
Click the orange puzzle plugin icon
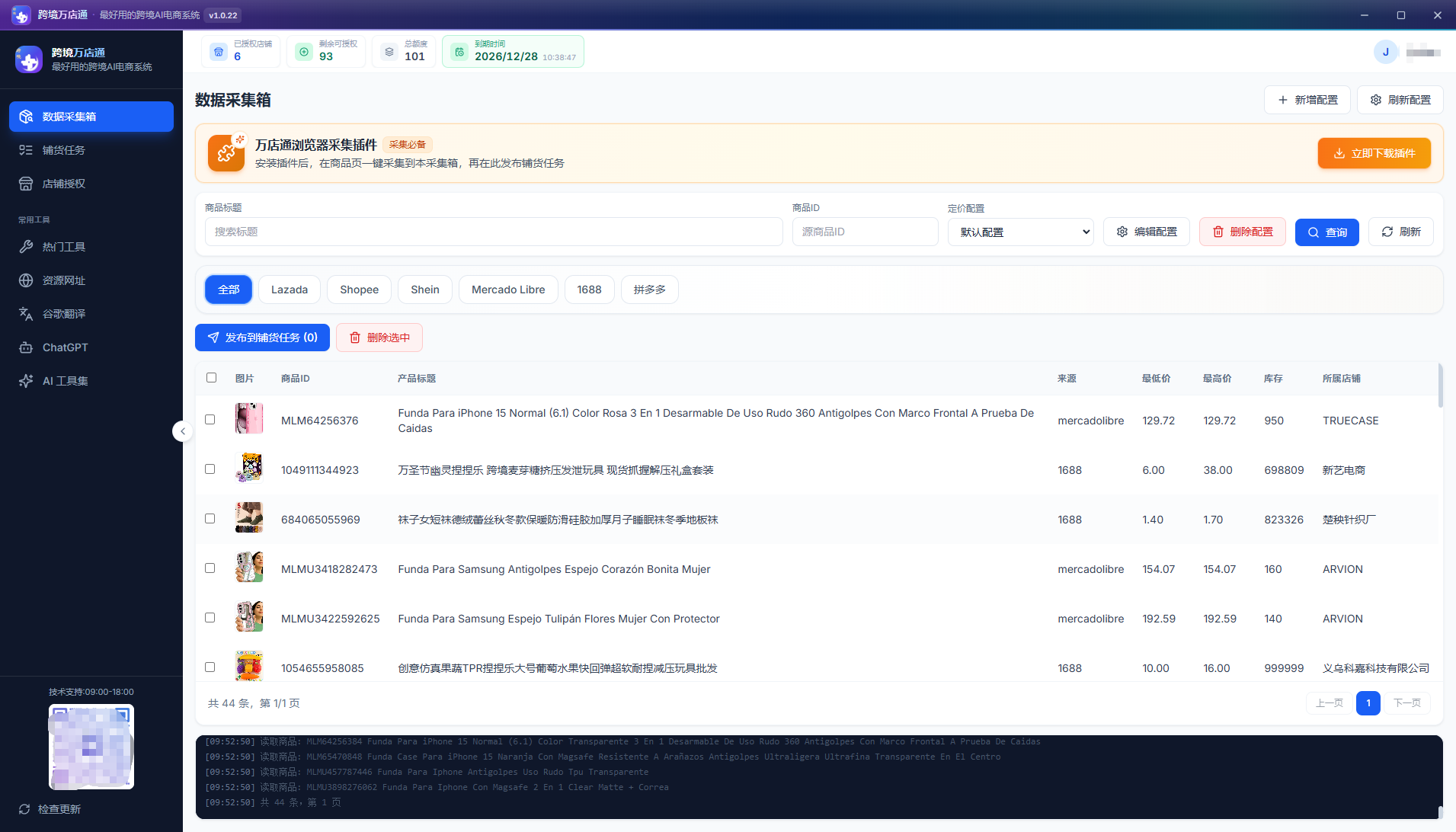point(226,153)
